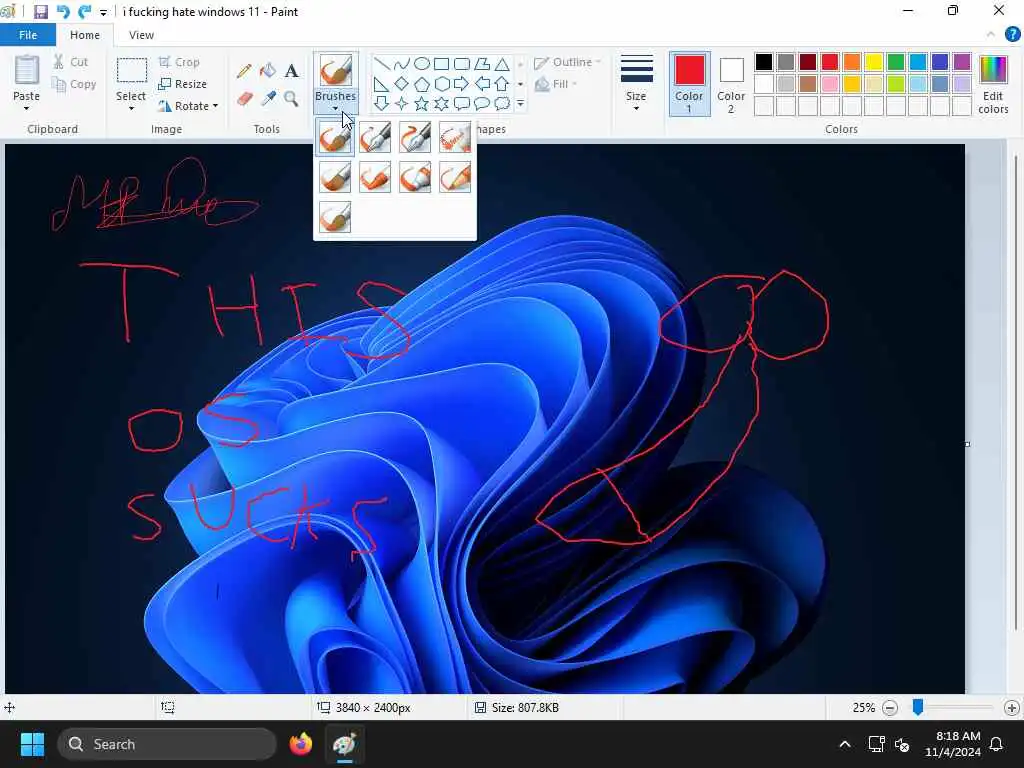Show hidden system tray icons
1024x768 pixels.
[844, 744]
